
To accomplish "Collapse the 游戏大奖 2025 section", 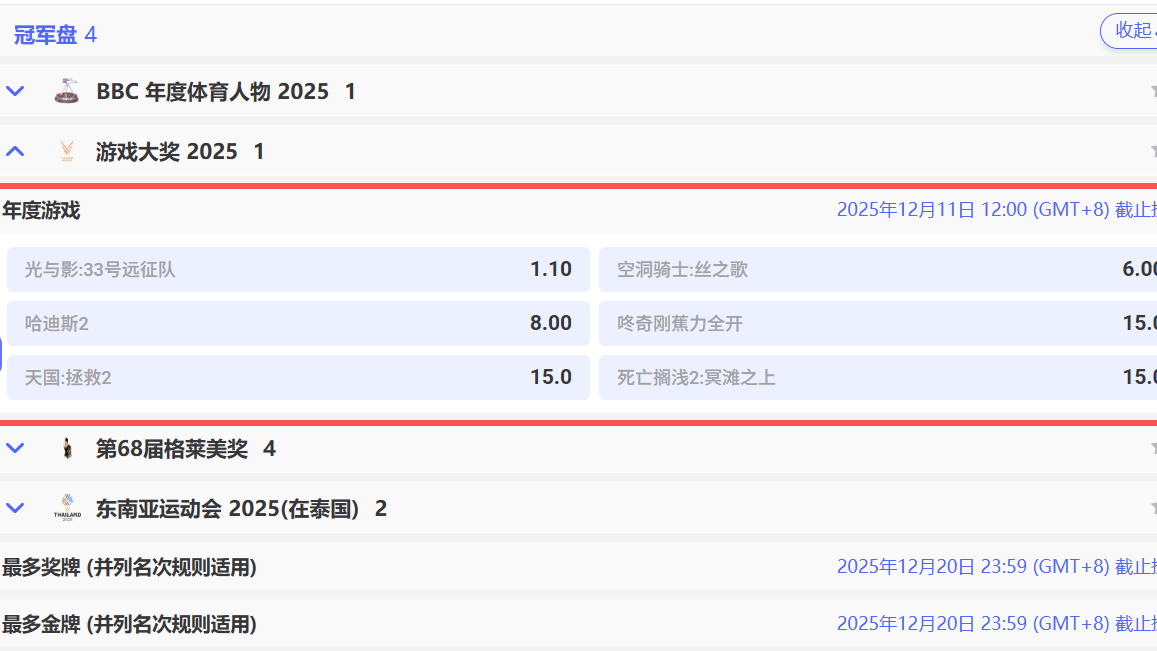I will tap(14, 151).
